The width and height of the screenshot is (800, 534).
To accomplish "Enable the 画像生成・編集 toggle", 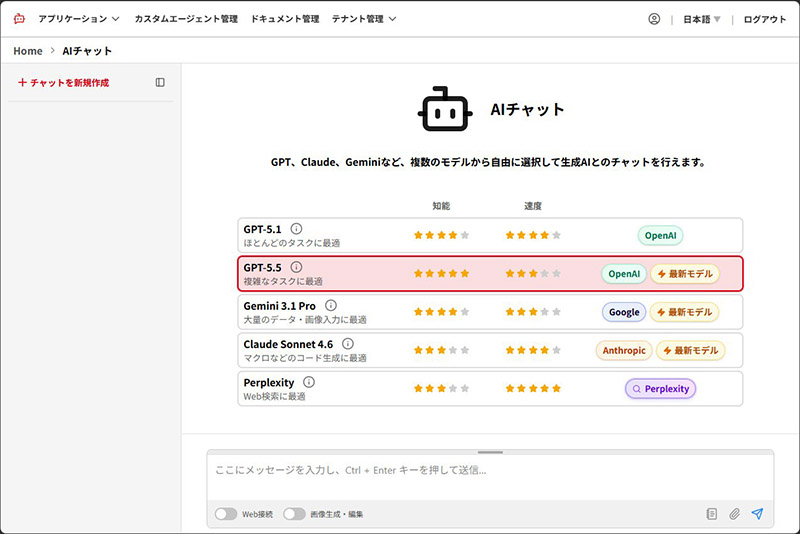I will (x=294, y=514).
